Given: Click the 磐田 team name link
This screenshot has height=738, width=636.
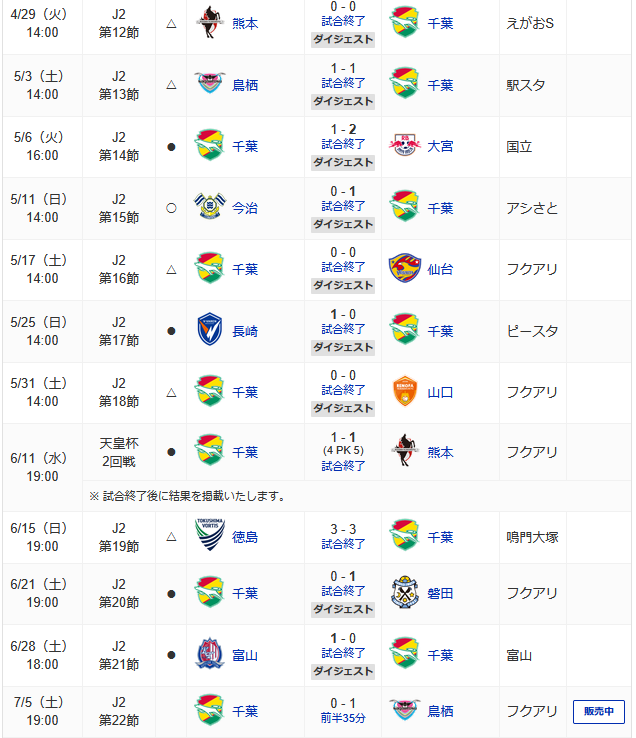Looking at the screenshot, I should [440, 594].
